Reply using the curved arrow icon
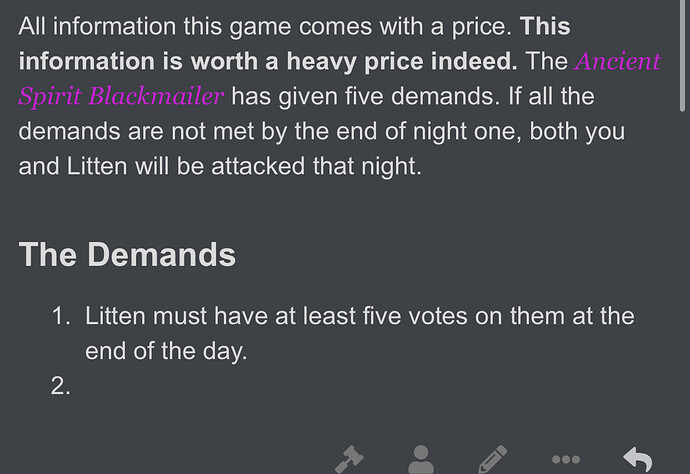 pos(638,459)
